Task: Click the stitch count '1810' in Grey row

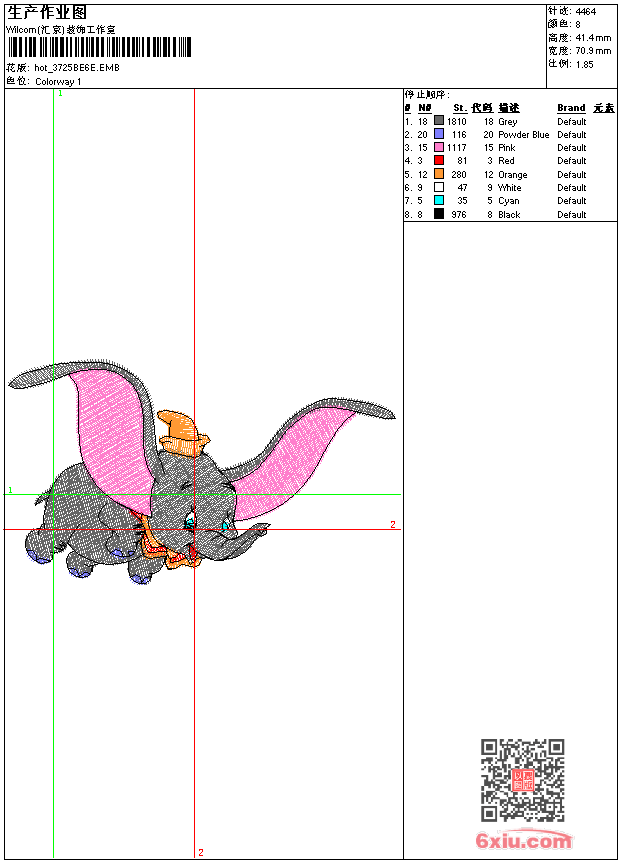Action: coord(456,122)
